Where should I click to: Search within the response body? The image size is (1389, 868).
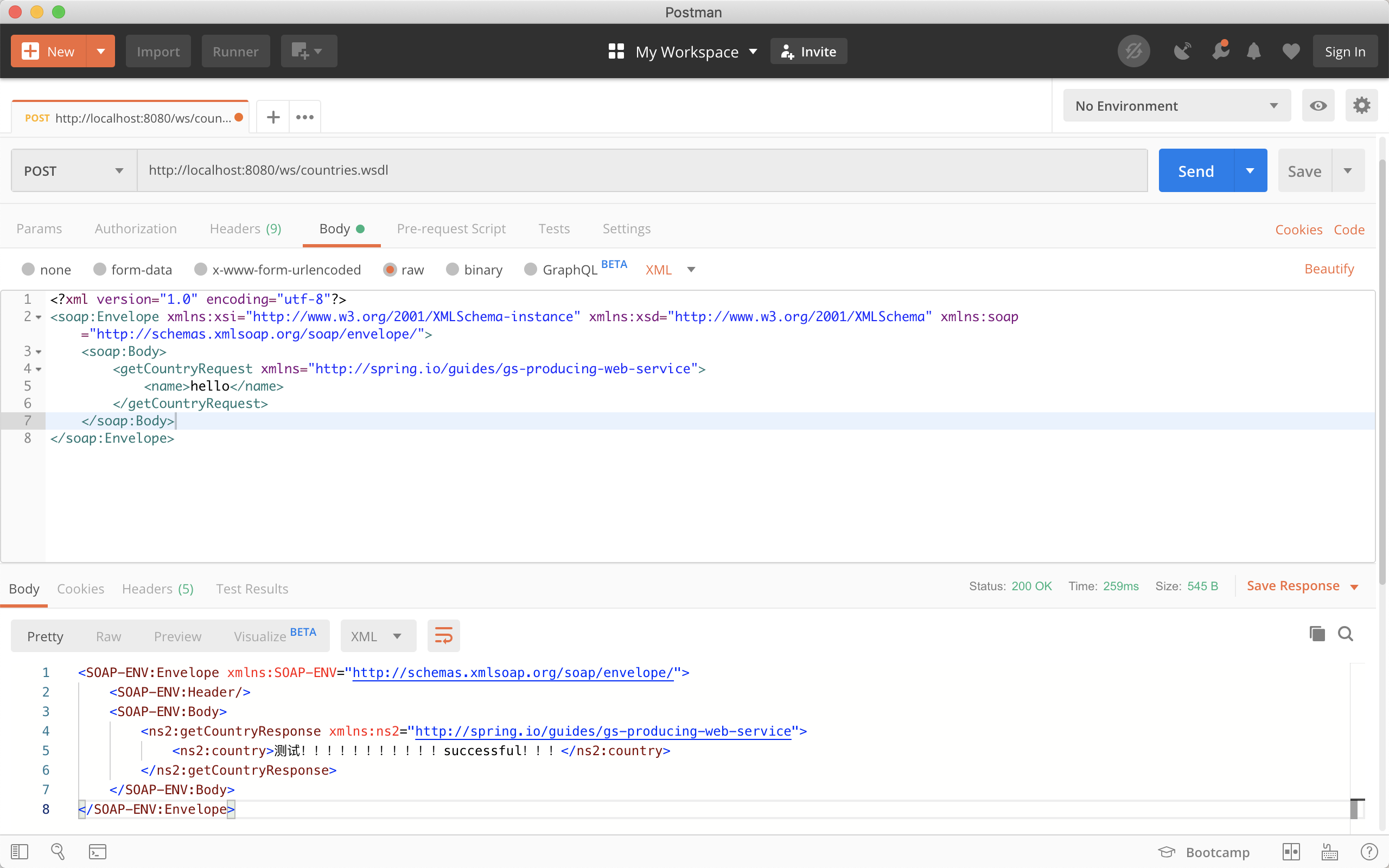coord(1346,633)
